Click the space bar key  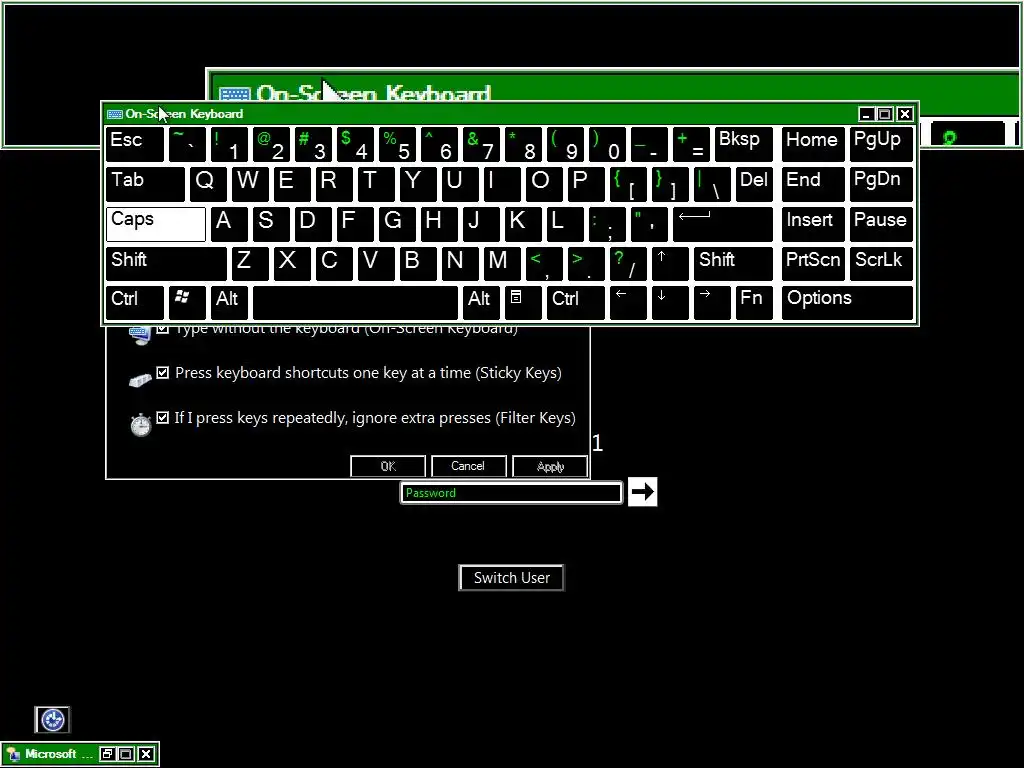click(355, 303)
